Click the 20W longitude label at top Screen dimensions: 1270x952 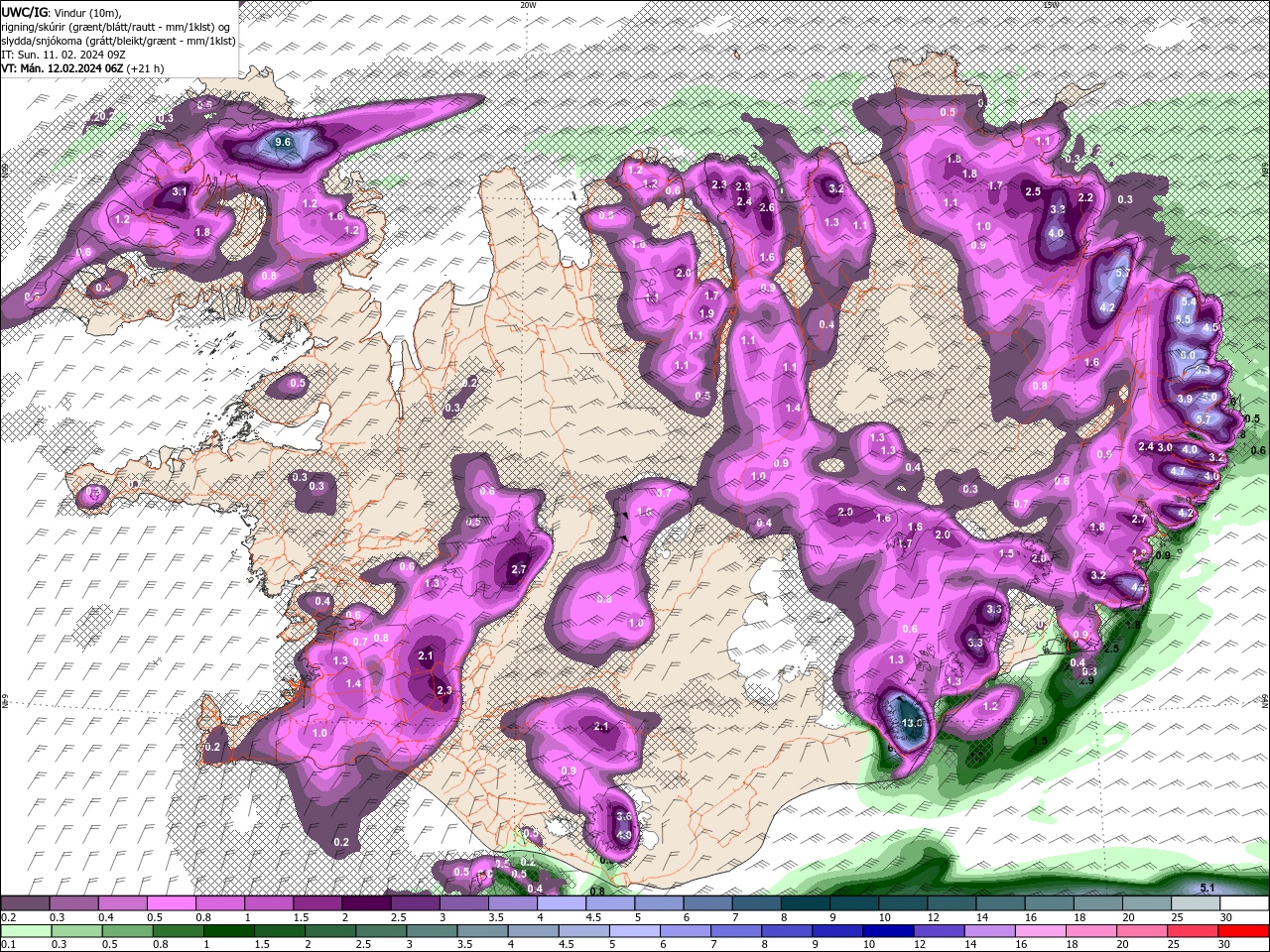[528, 5]
